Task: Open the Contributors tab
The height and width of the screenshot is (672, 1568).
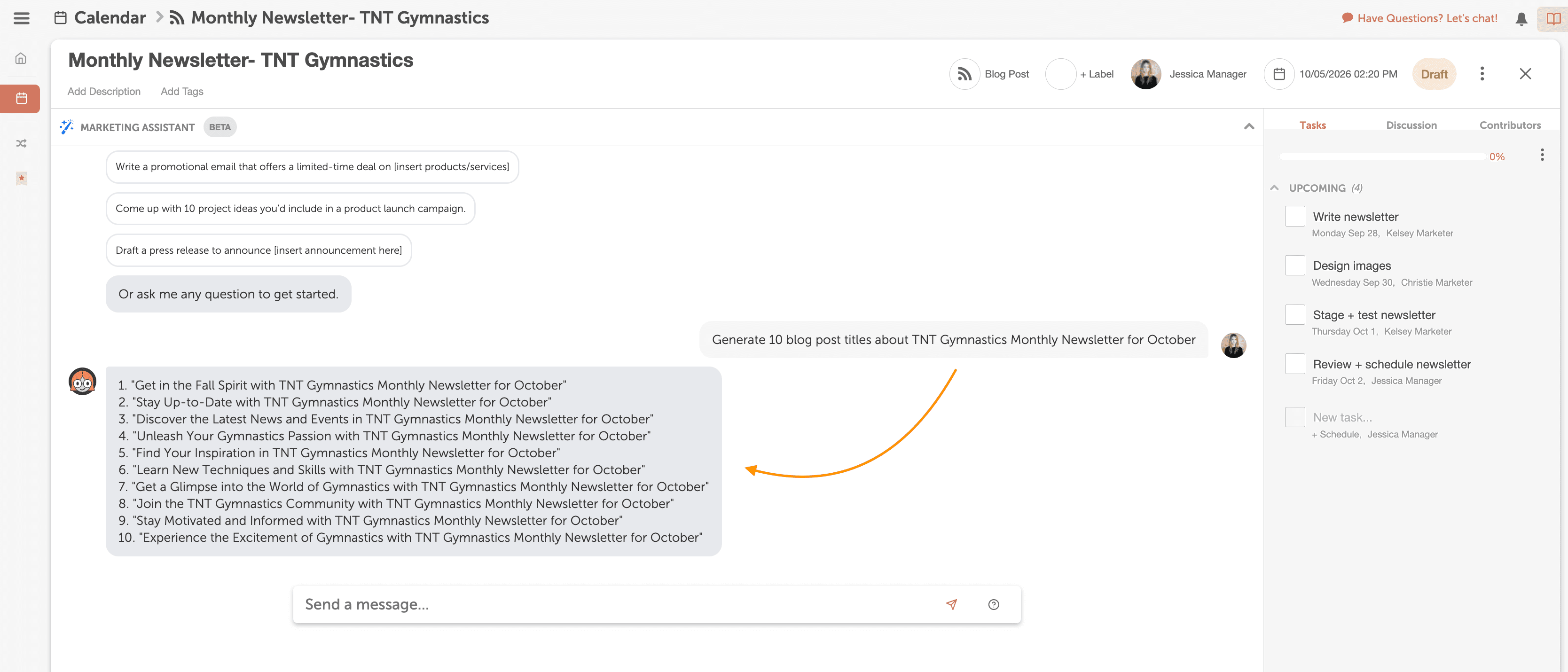Action: coord(1510,125)
